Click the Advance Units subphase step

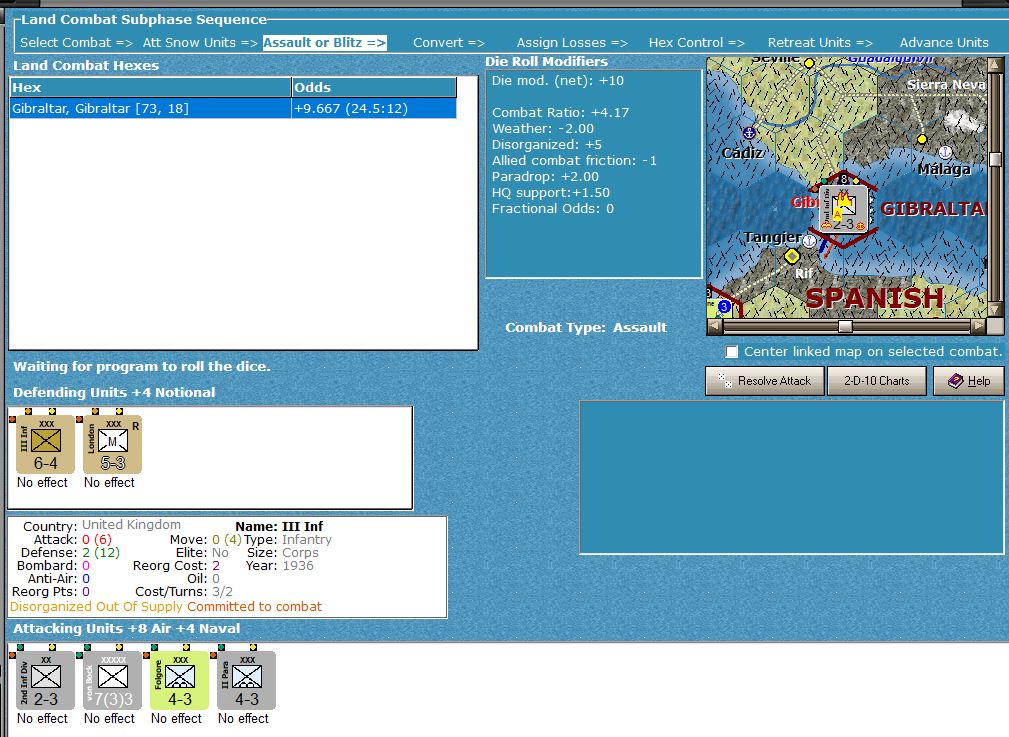pyautogui.click(x=944, y=42)
